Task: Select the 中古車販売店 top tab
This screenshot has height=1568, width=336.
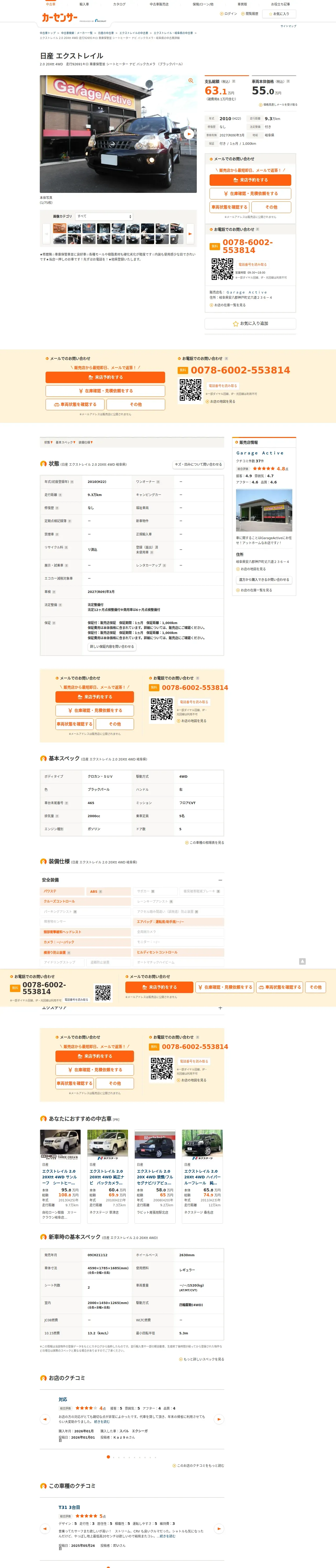Action: click(x=159, y=4)
